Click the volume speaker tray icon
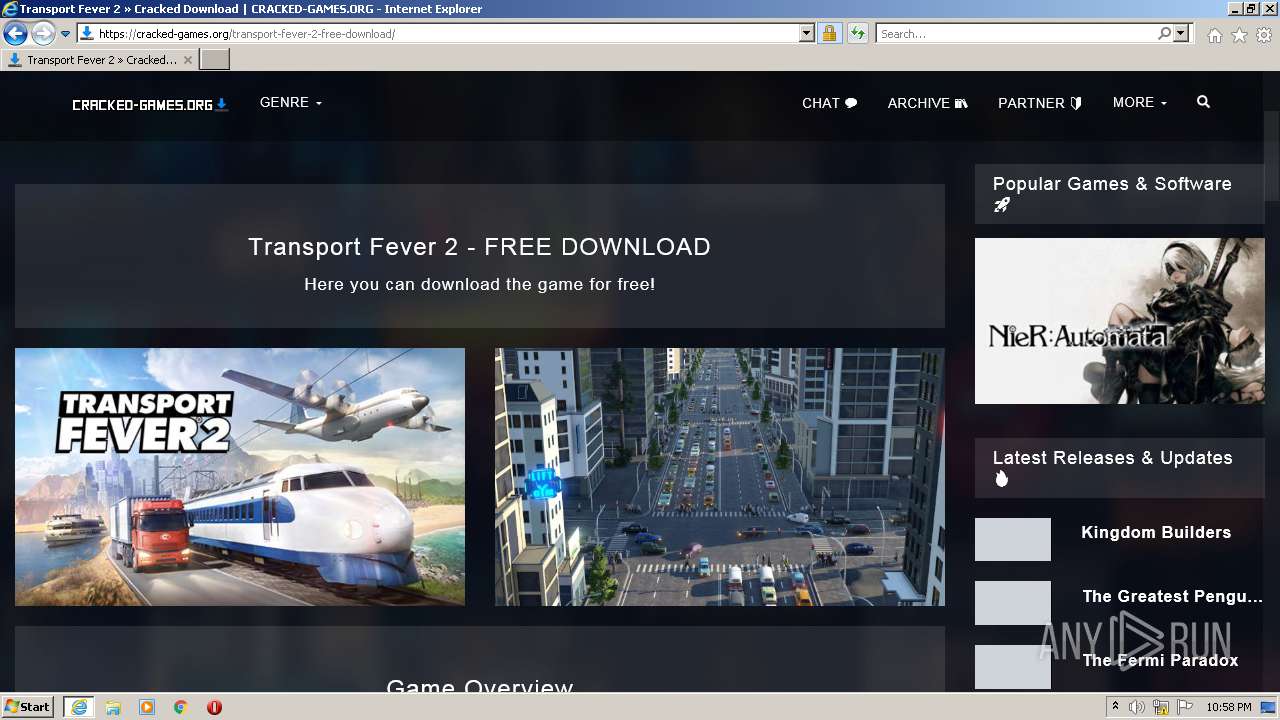Viewport: 1280px width, 720px height. [1137, 707]
